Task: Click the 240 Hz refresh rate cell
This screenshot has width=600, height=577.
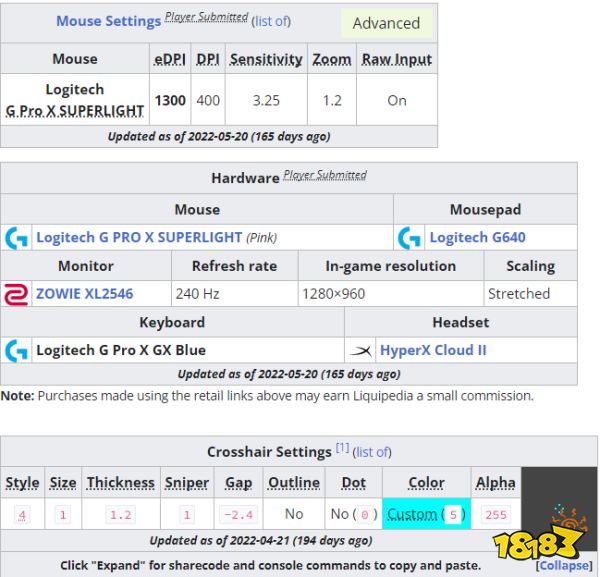Action: pyautogui.click(x=235, y=293)
